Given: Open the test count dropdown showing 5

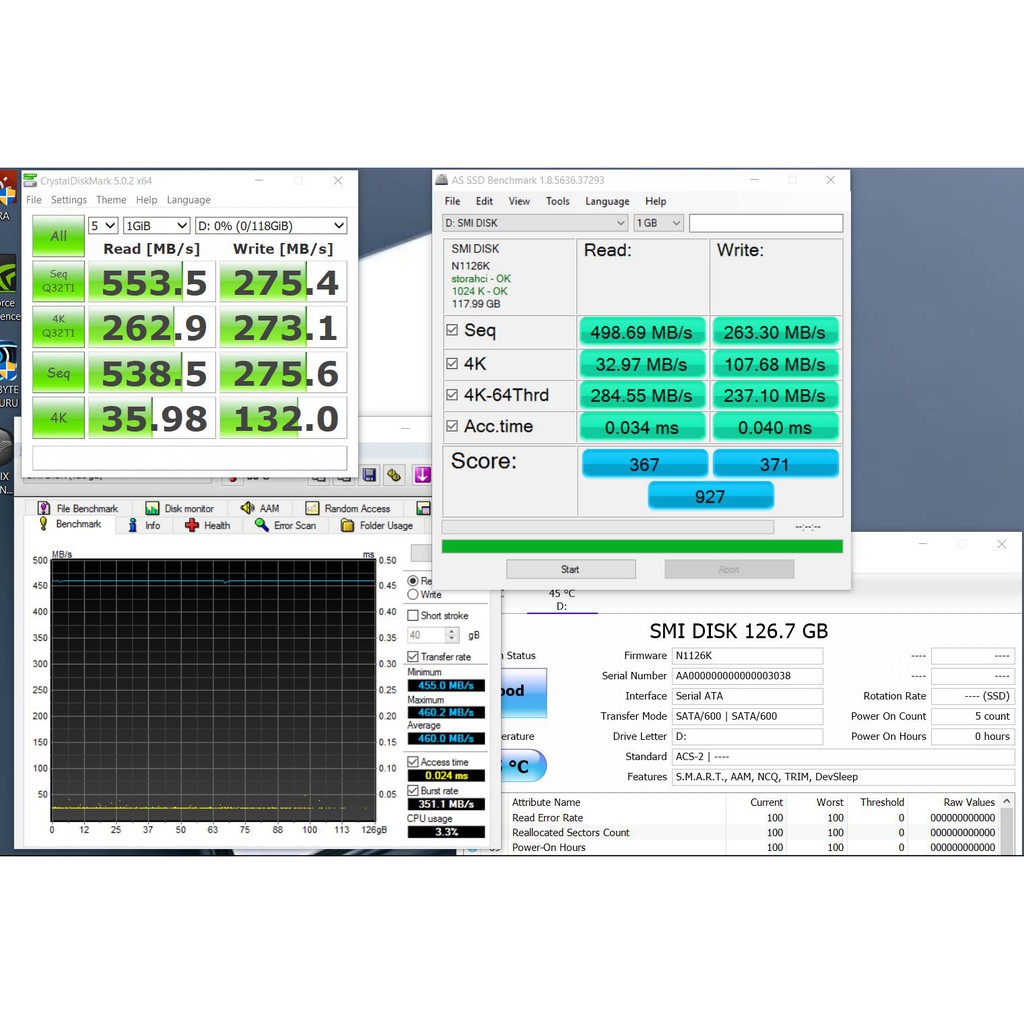Looking at the screenshot, I should tap(103, 225).
